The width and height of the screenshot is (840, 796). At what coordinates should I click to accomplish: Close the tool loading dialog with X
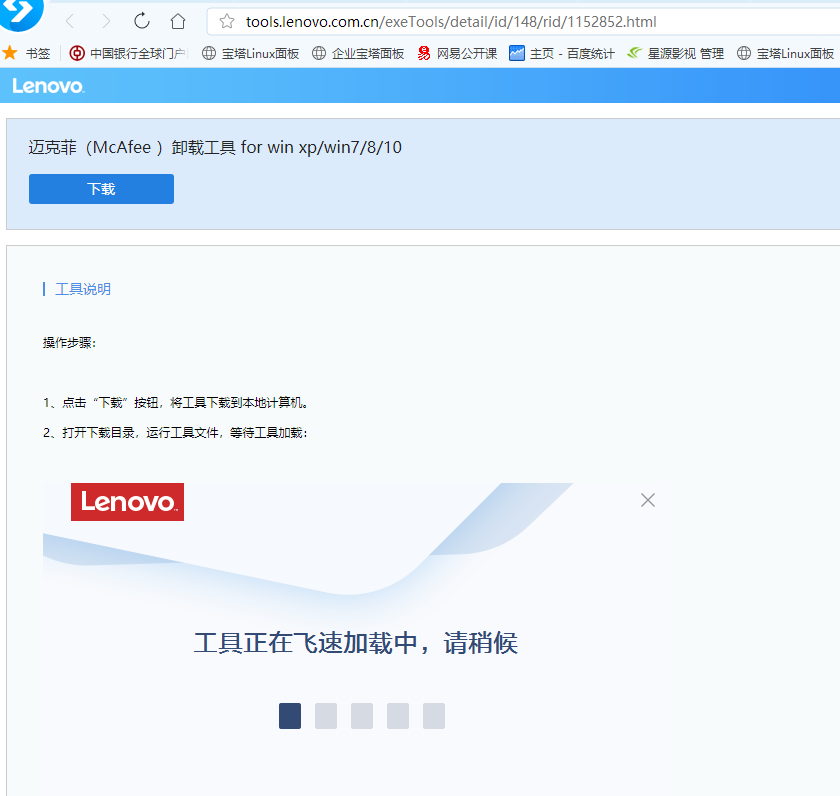648,500
